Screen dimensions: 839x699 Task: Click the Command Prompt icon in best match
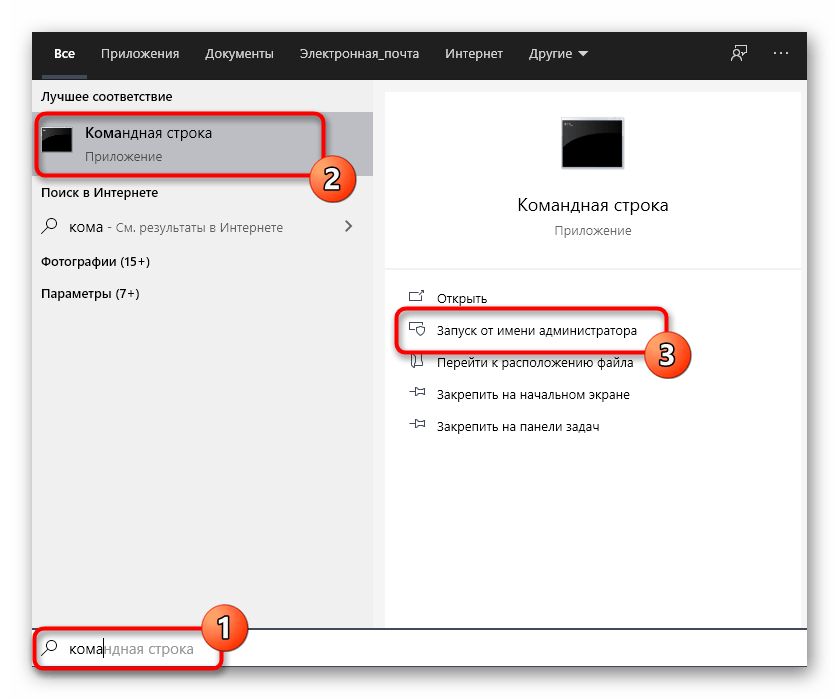pos(57,142)
